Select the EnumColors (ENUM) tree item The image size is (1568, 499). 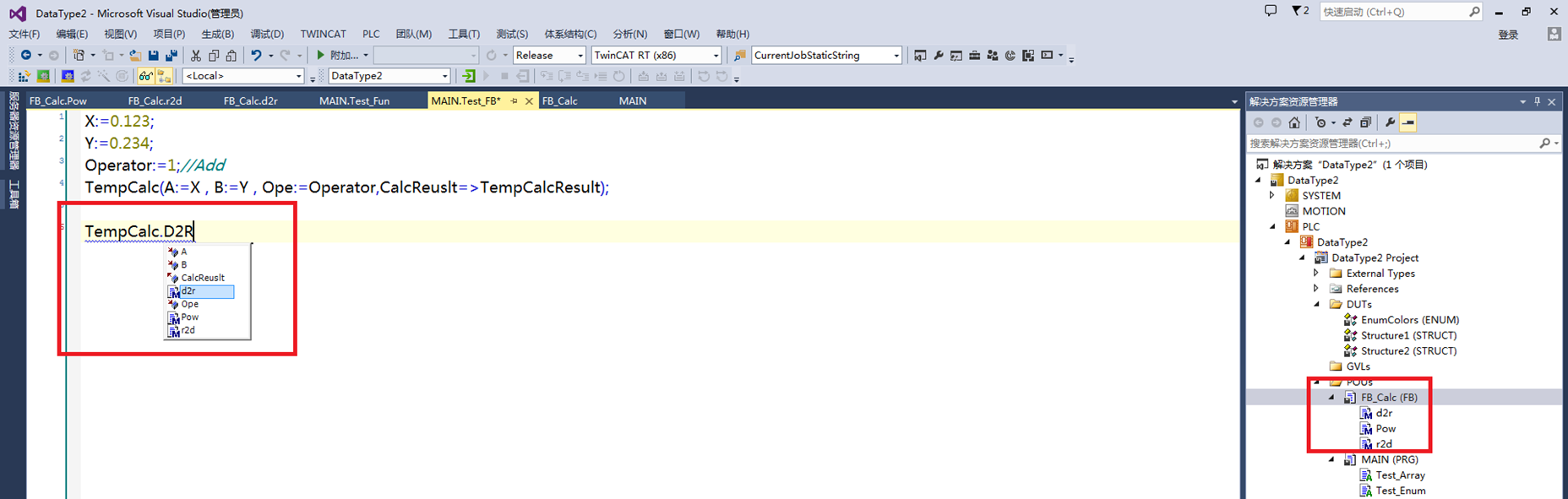(1409, 320)
